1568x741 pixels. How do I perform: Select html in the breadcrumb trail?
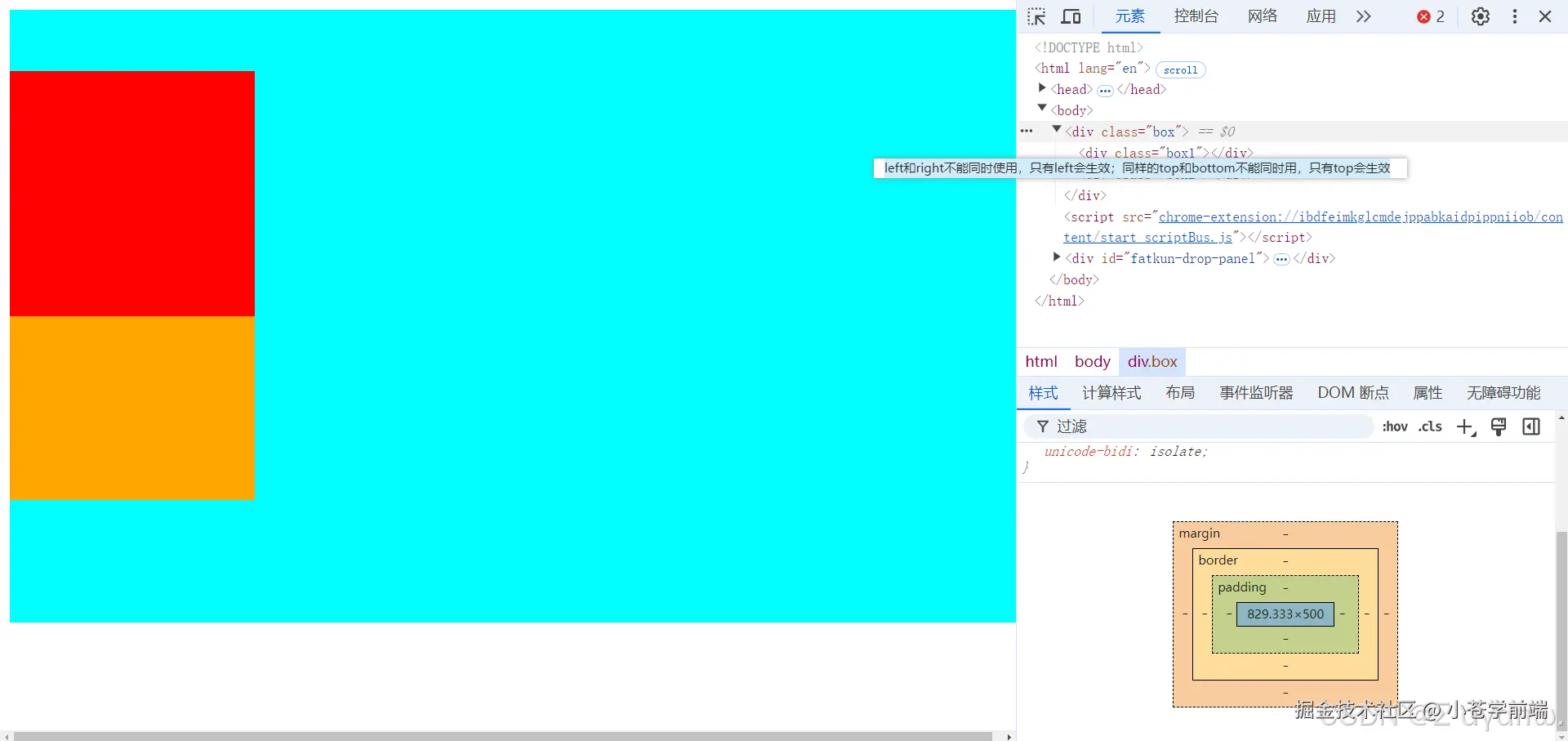tap(1041, 361)
